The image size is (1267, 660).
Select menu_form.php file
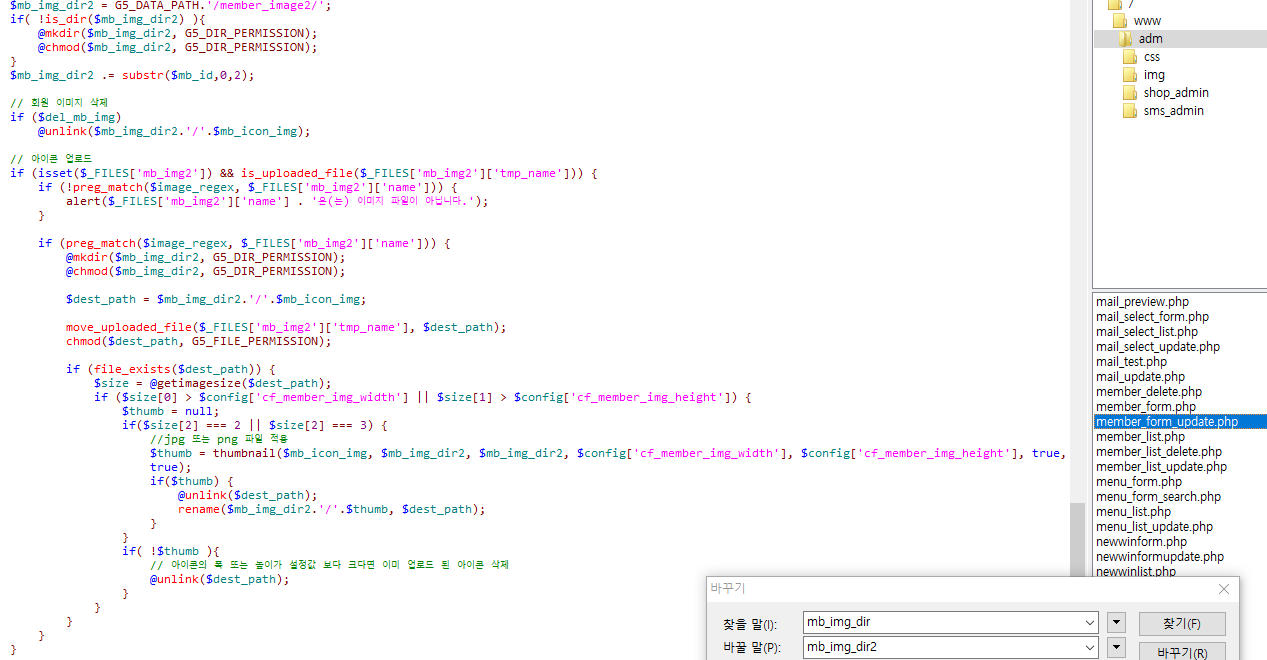(x=1139, y=482)
